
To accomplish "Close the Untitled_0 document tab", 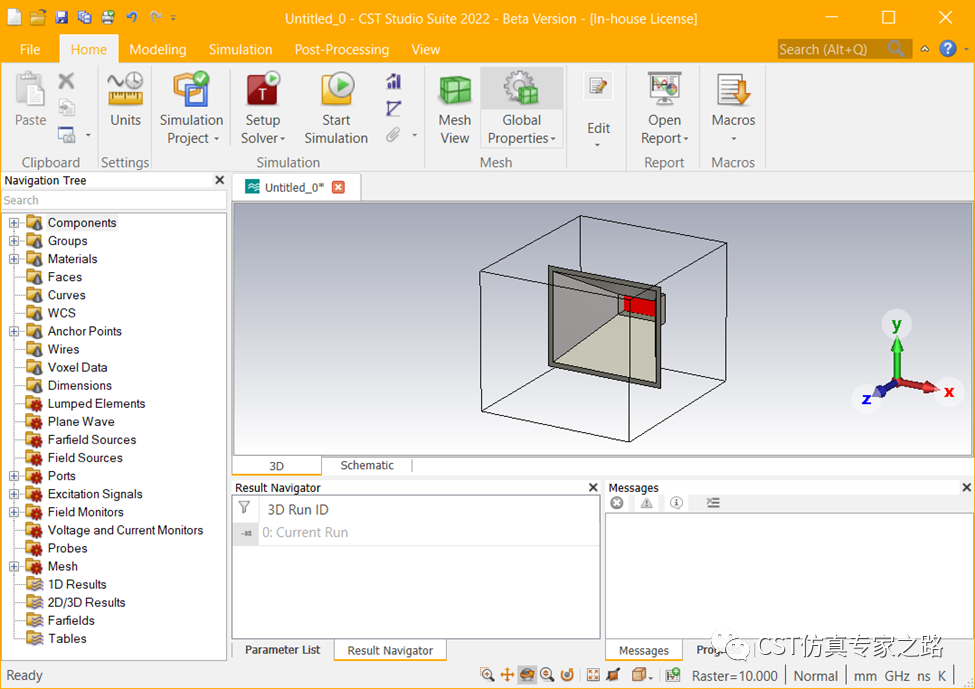I will click(x=338, y=187).
